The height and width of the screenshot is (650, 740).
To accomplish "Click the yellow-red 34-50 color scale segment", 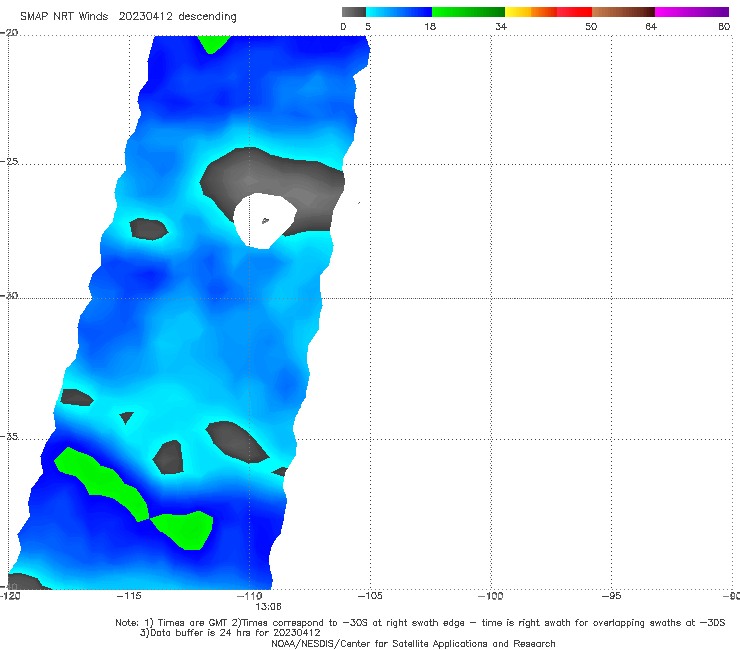I will pos(548,12).
